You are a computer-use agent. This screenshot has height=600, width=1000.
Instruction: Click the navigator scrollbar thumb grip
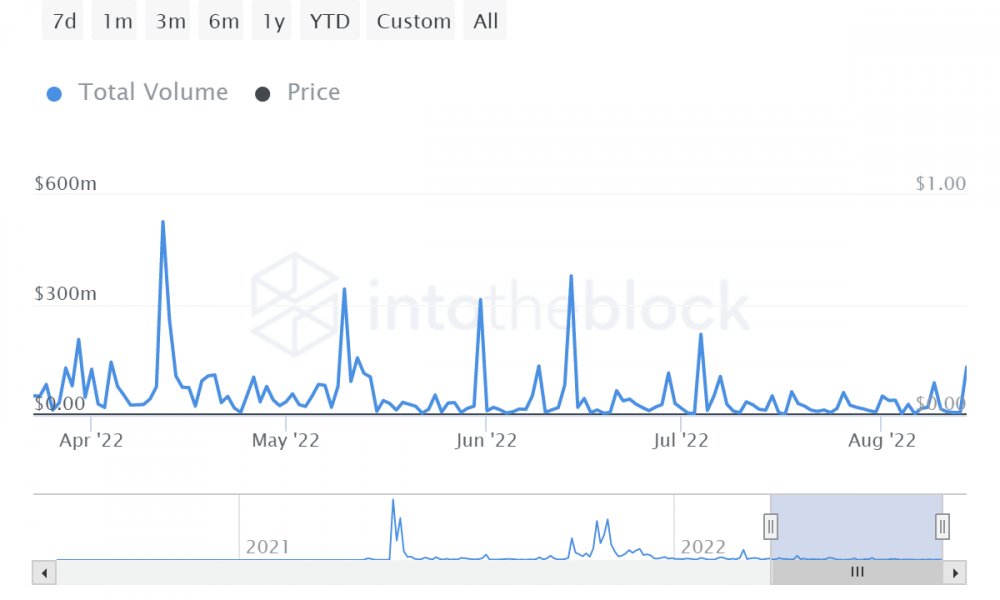[x=857, y=572]
